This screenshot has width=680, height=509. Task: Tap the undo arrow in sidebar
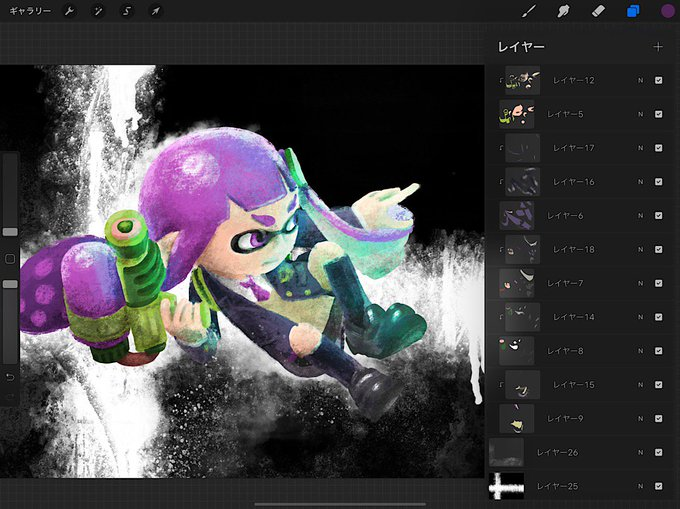10,377
